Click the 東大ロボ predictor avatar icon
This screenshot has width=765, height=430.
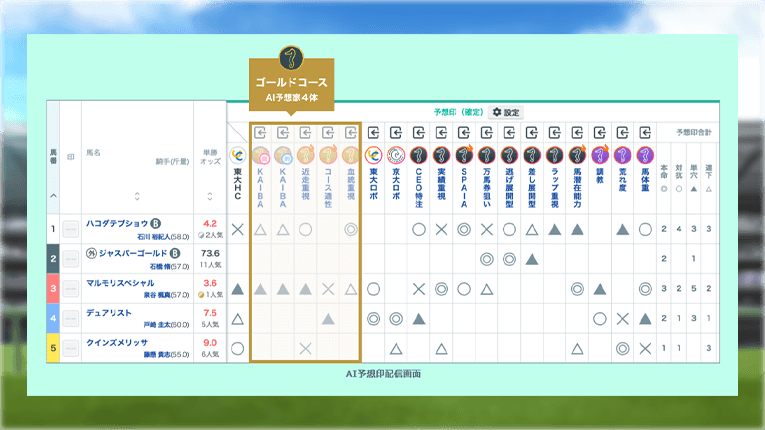[x=373, y=155]
